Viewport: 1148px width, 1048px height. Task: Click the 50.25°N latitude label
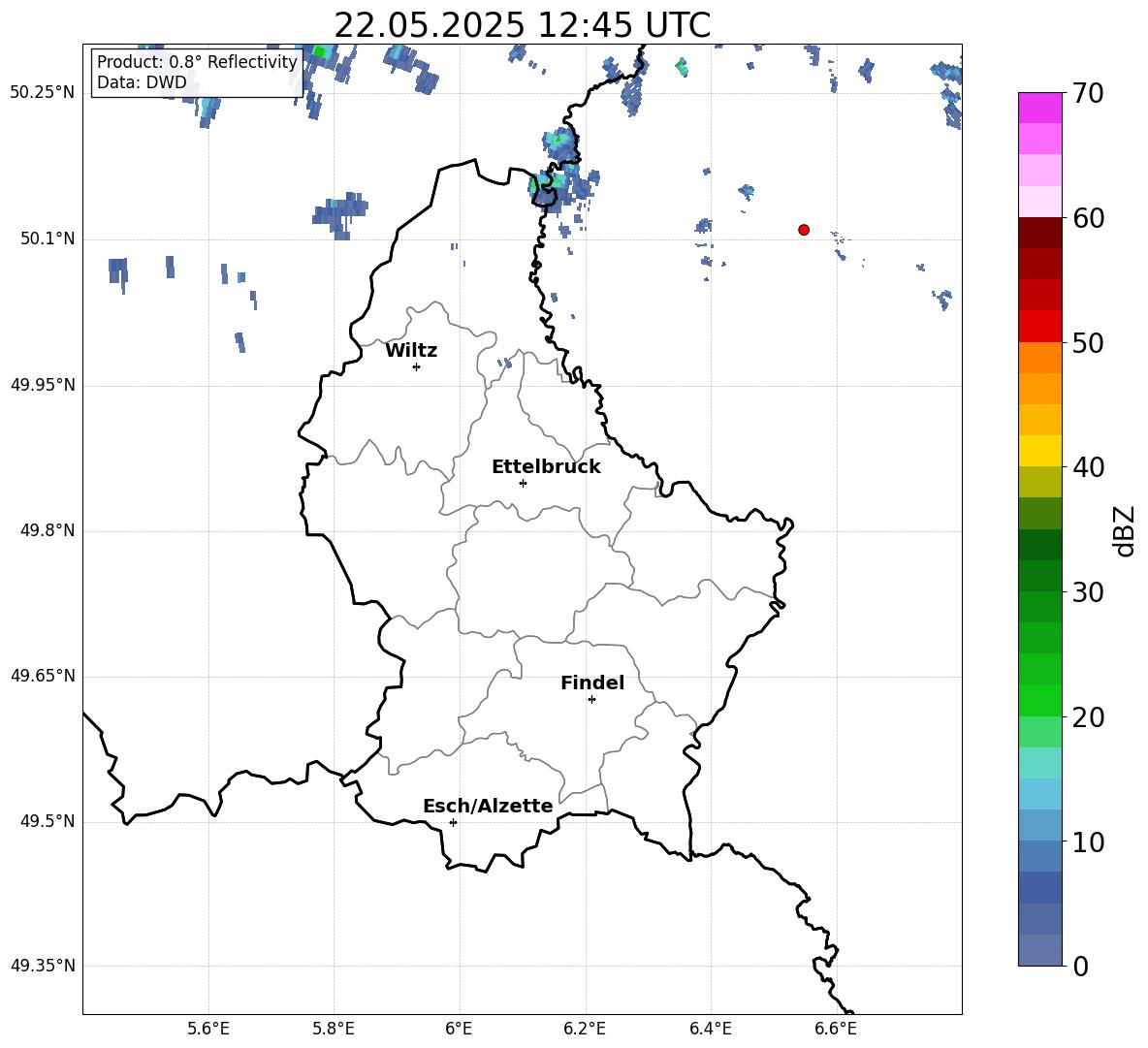pos(43,93)
